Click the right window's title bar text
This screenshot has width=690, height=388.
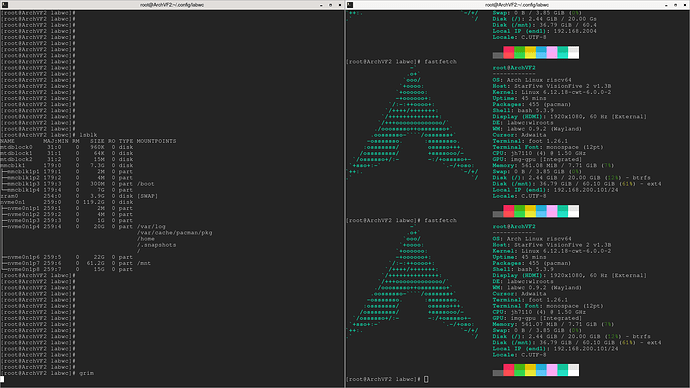coord(517,5)
